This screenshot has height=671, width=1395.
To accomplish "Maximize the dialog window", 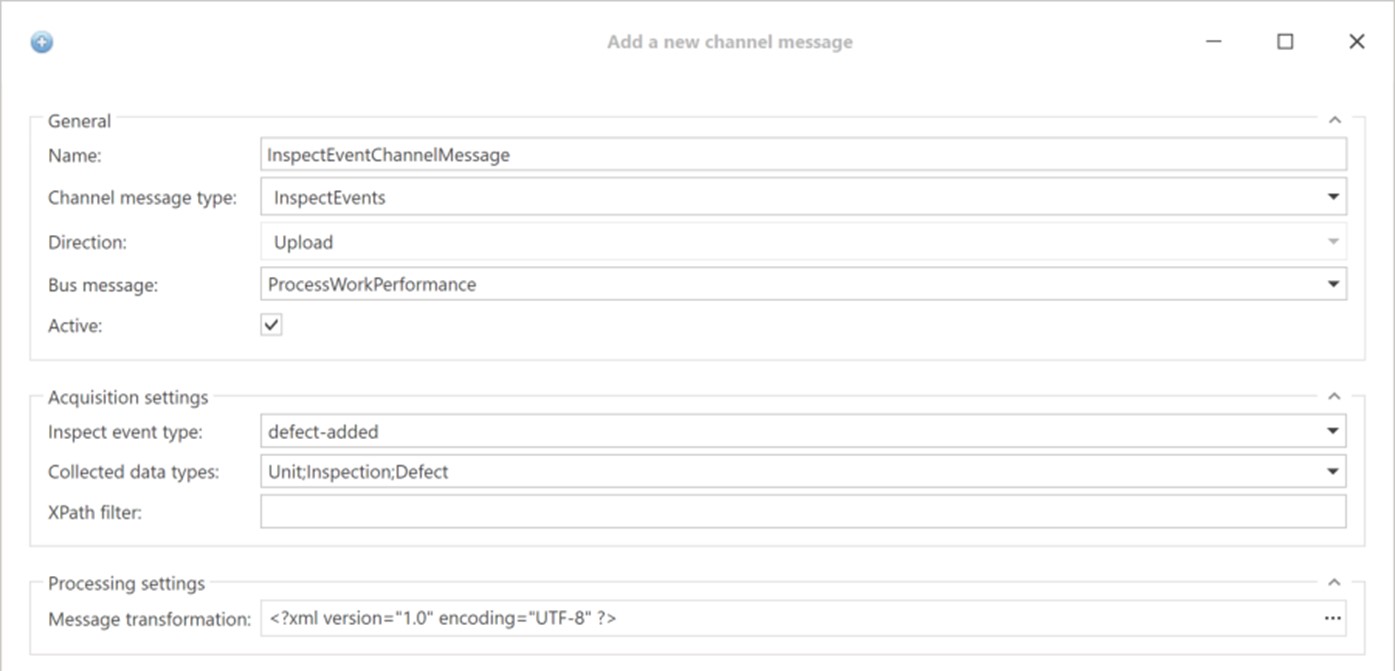I will [x=1285, y=41].
